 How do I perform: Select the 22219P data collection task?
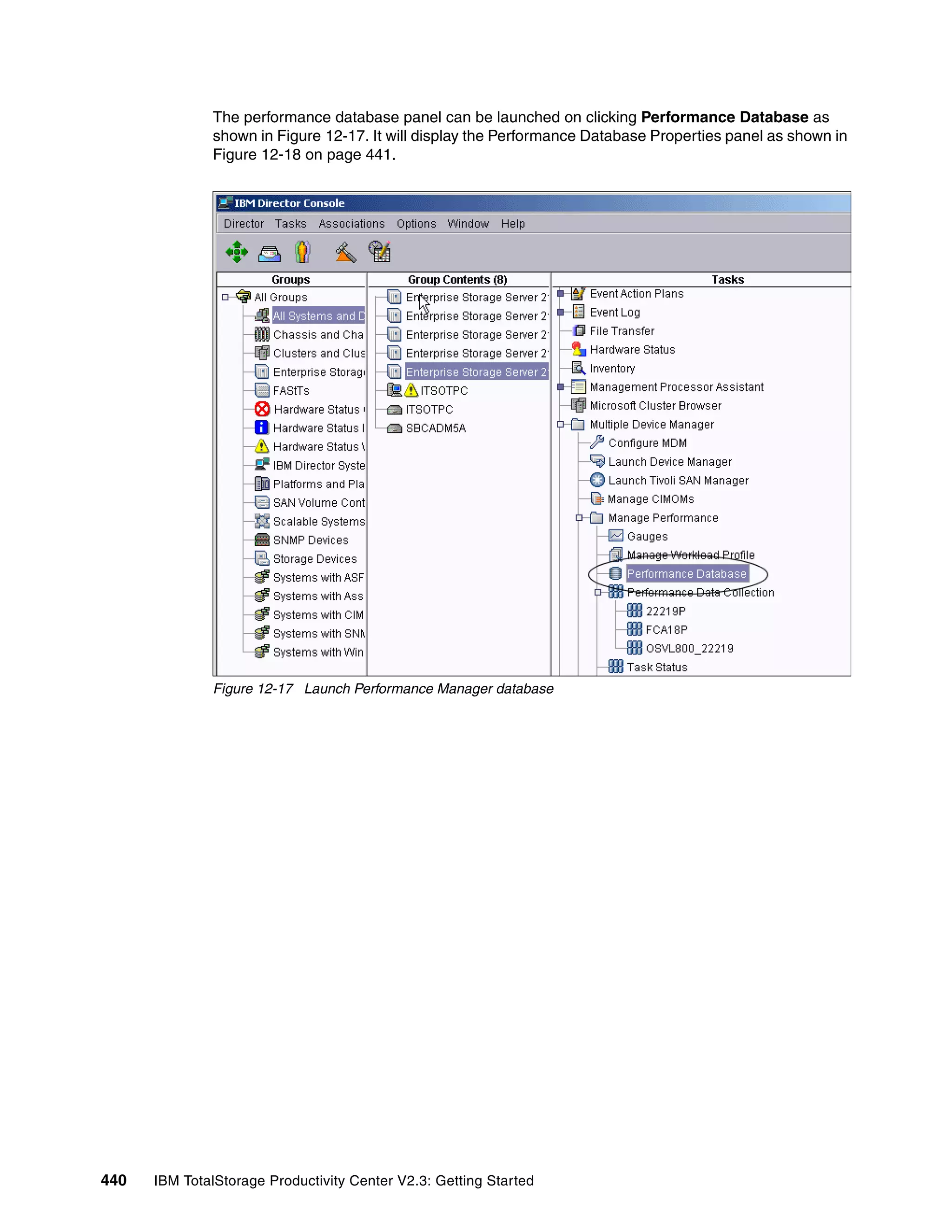point(666,611)
